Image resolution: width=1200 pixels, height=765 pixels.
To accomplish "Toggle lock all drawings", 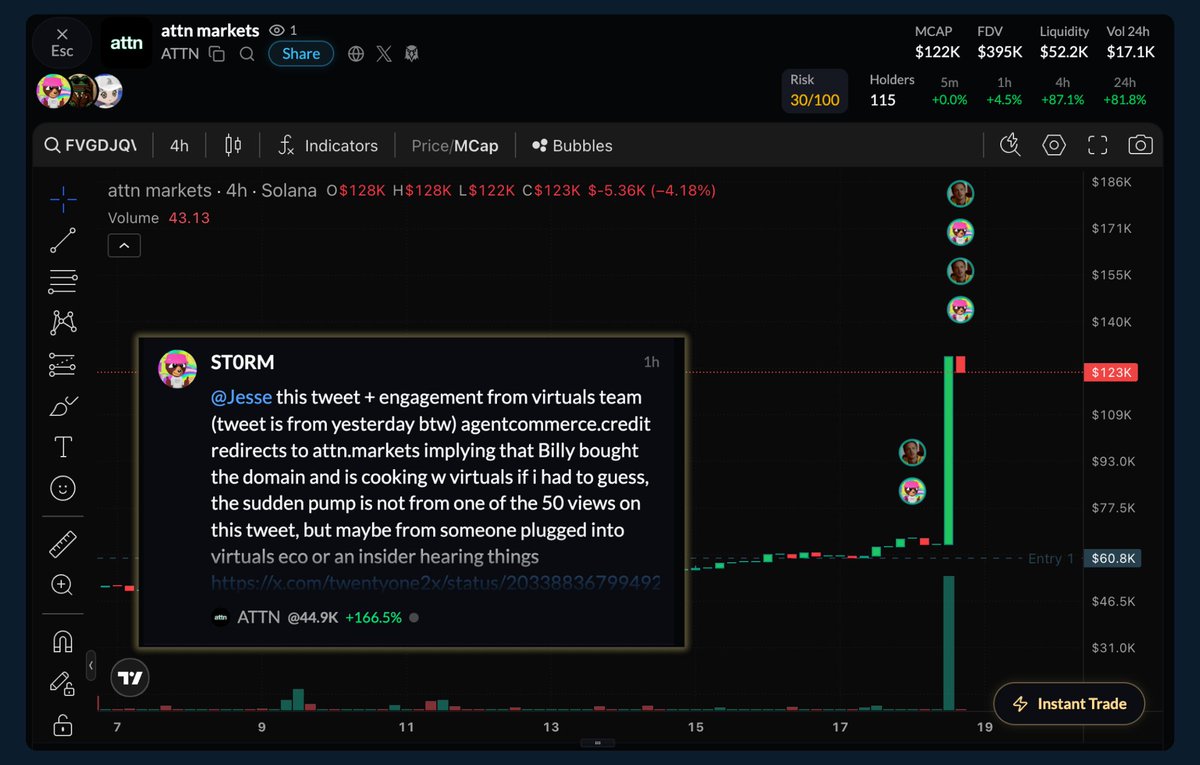I will coord(63,724).
